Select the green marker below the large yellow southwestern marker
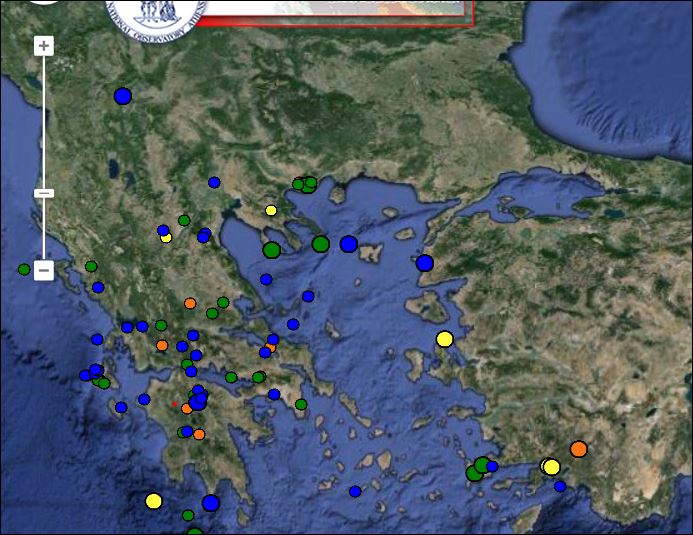 pos(188,515)
